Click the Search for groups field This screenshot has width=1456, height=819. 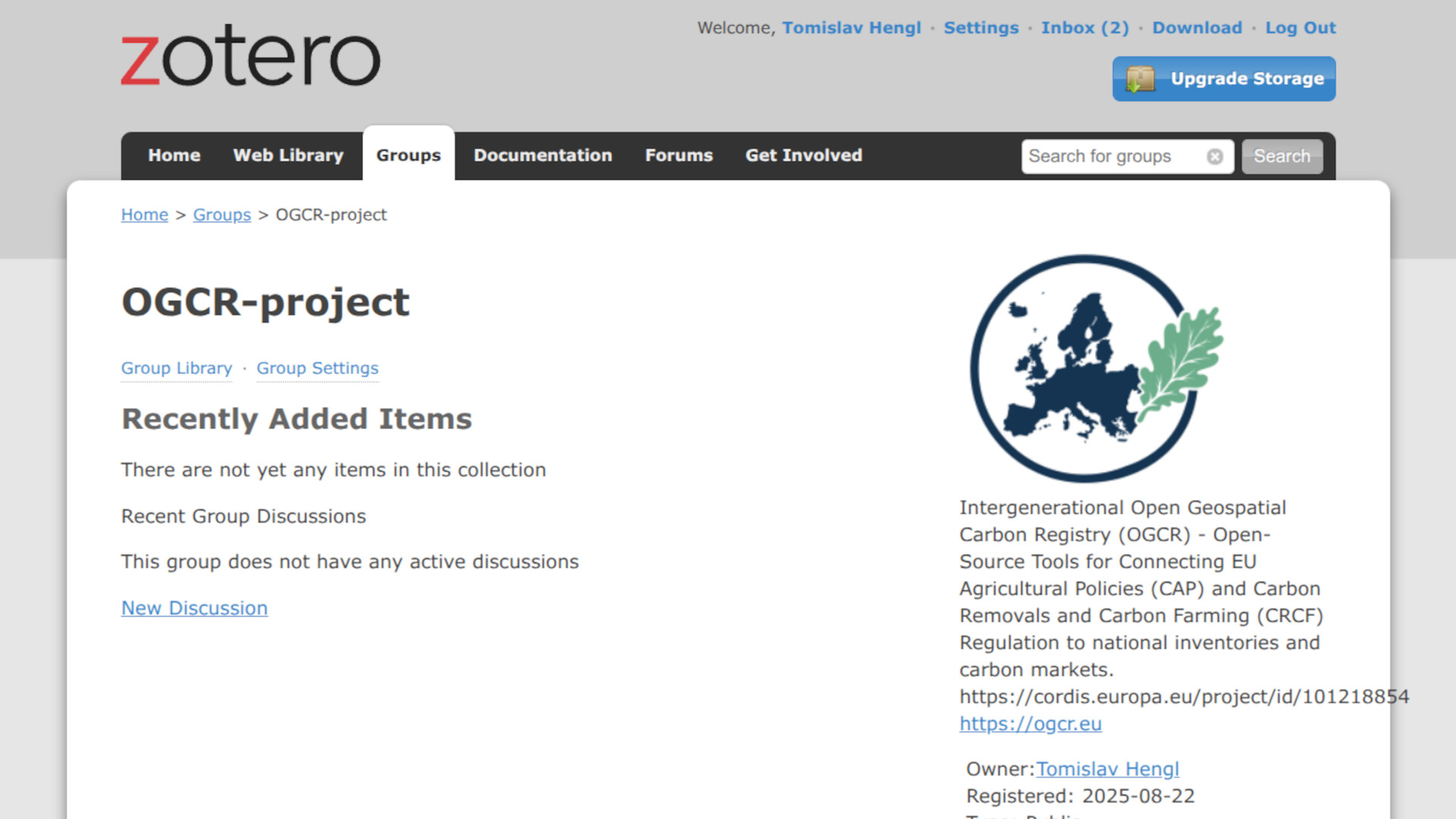[1127, 156]
